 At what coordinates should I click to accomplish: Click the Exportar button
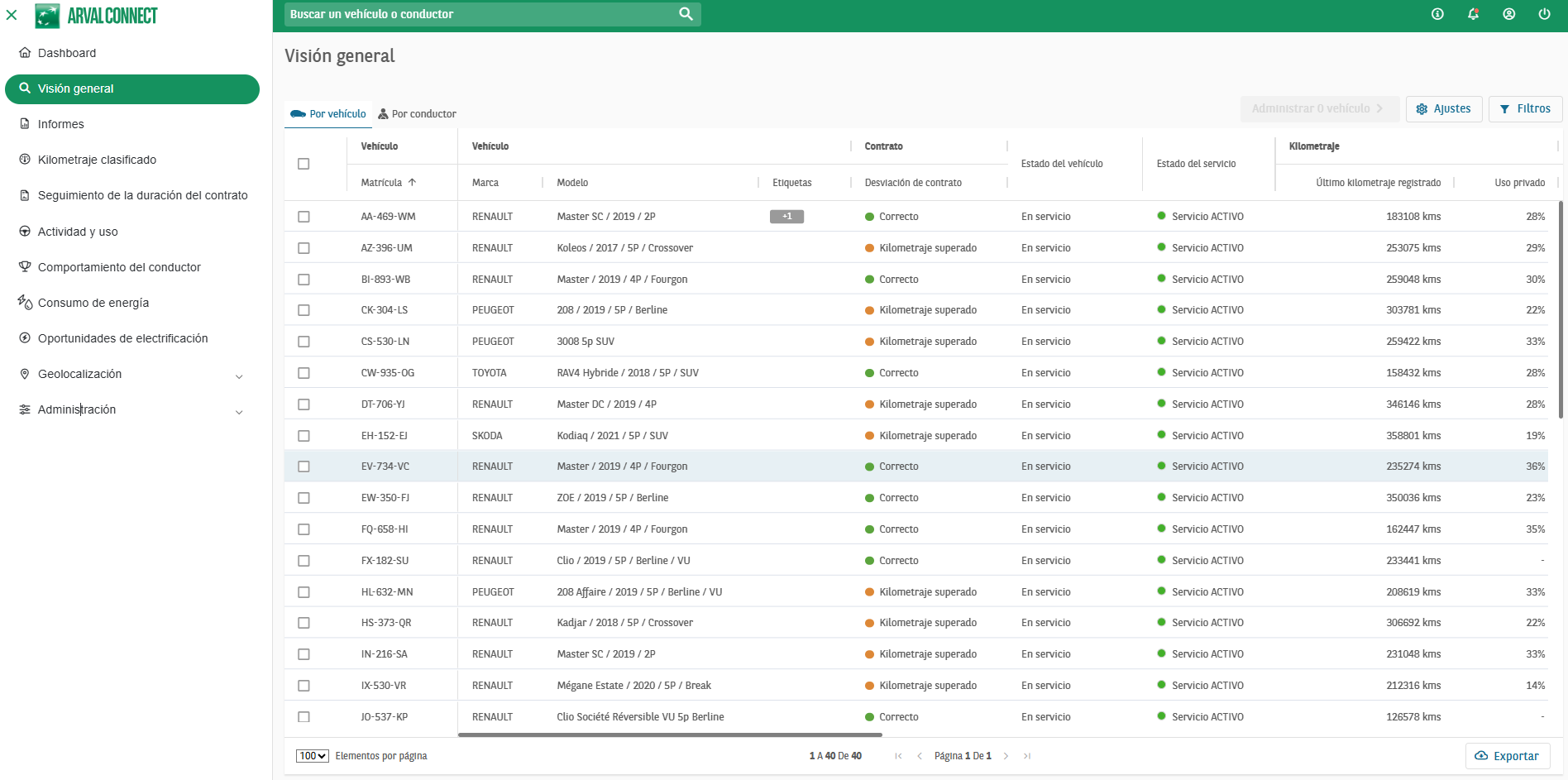[x=1508, y=756]
